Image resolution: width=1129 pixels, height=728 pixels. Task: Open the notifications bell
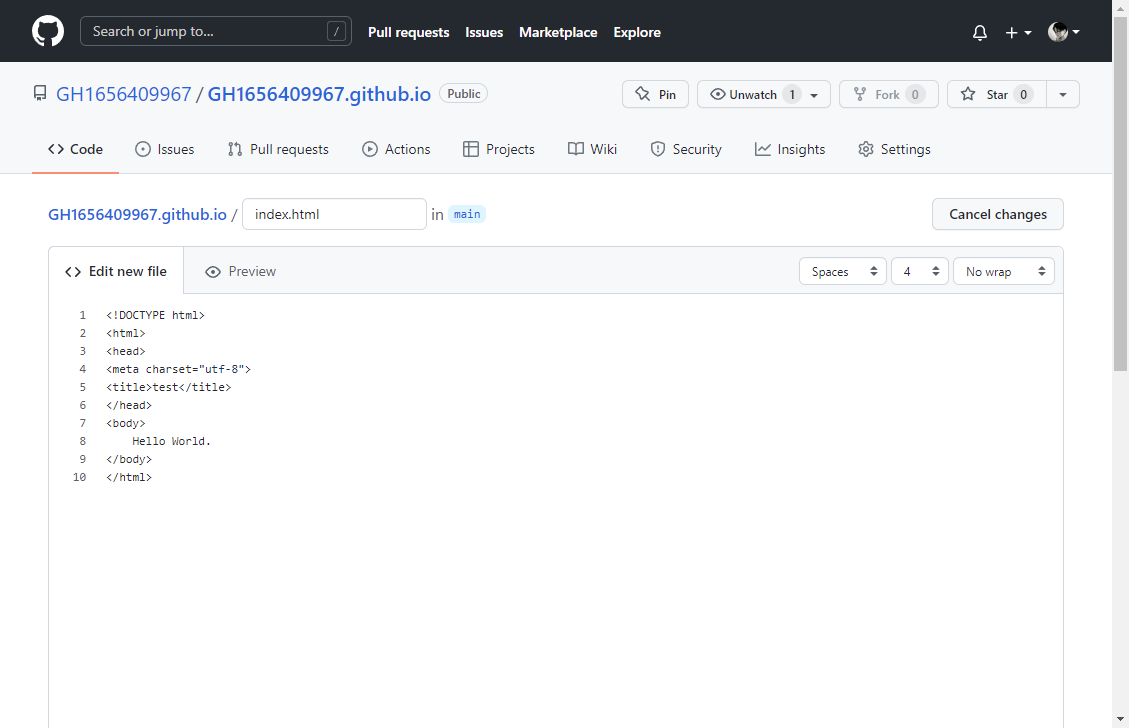(x=980, y=32)
